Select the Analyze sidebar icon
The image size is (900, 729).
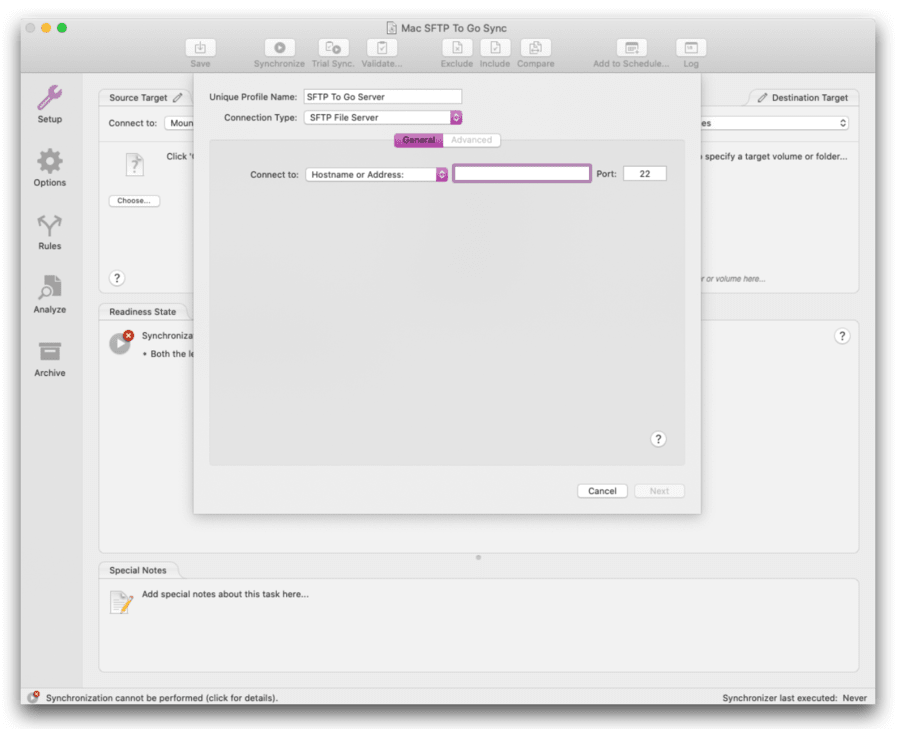click(x=48, y=294)
